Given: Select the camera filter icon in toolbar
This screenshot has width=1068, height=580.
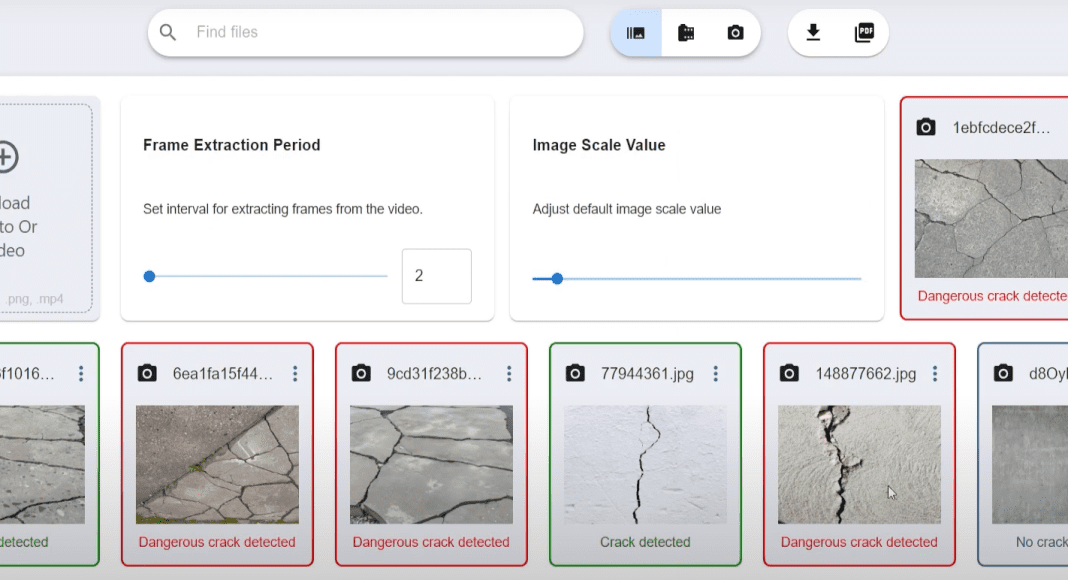Looking at the screenshot, I should pyautogui.click(x=735, y=33).
